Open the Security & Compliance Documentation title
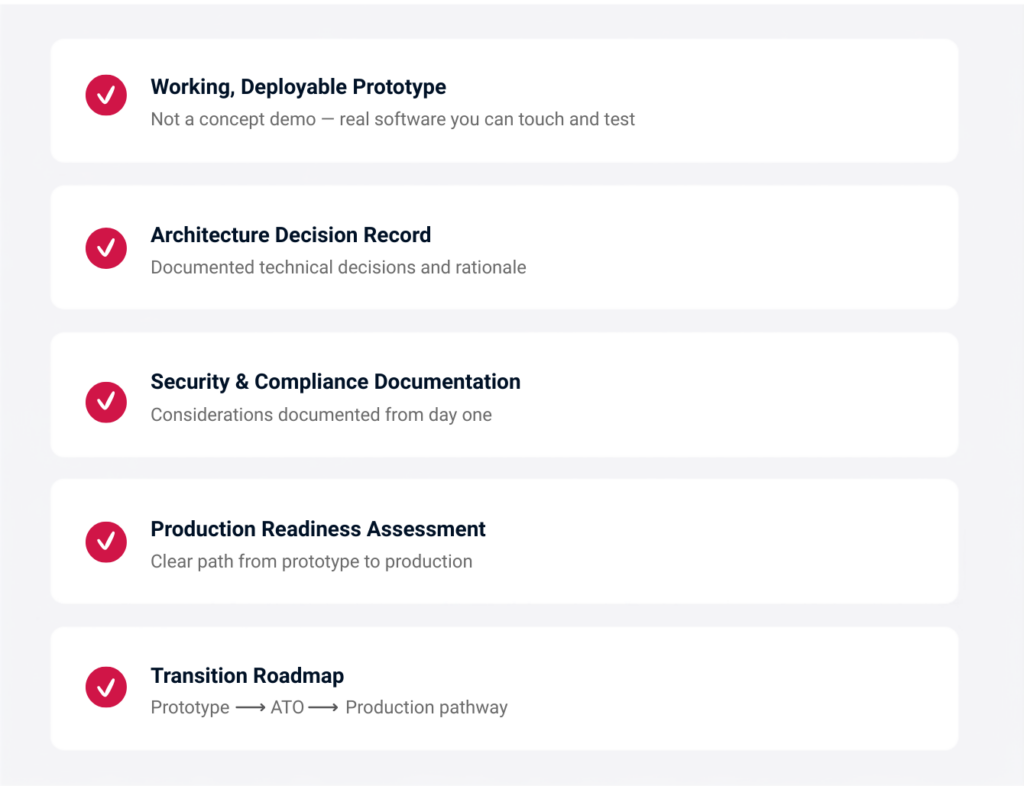The width and height of the screenshot is (1024, 786). tap(336, 382)
